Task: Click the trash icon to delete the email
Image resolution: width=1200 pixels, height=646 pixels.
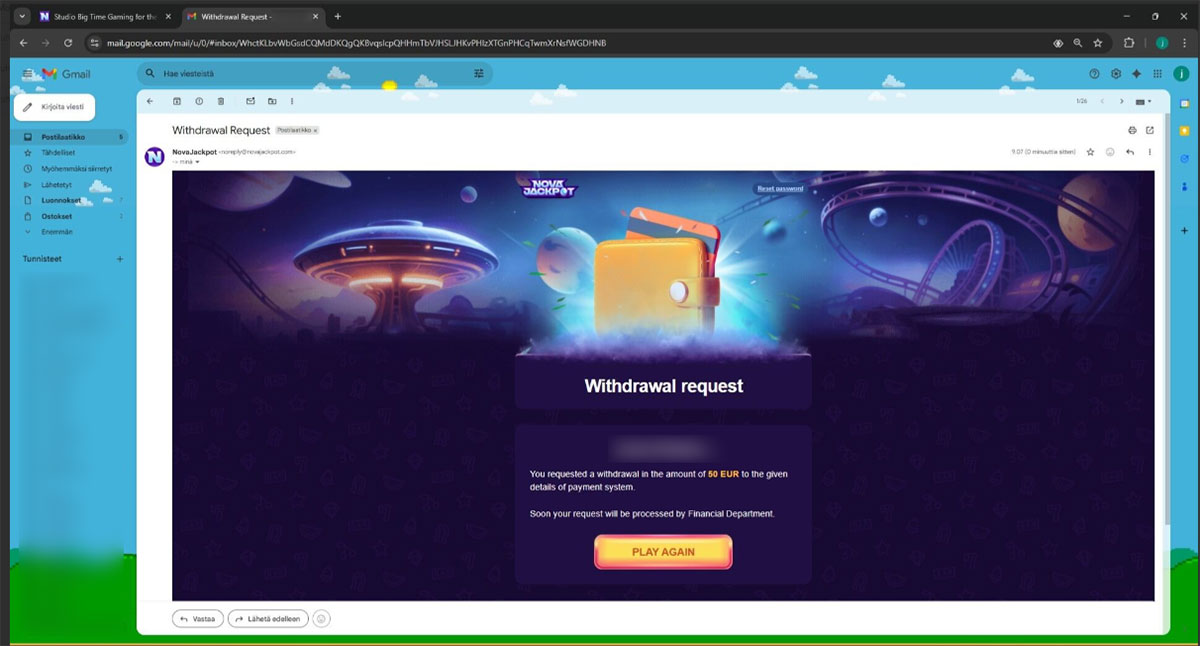Action: [221, 101]
